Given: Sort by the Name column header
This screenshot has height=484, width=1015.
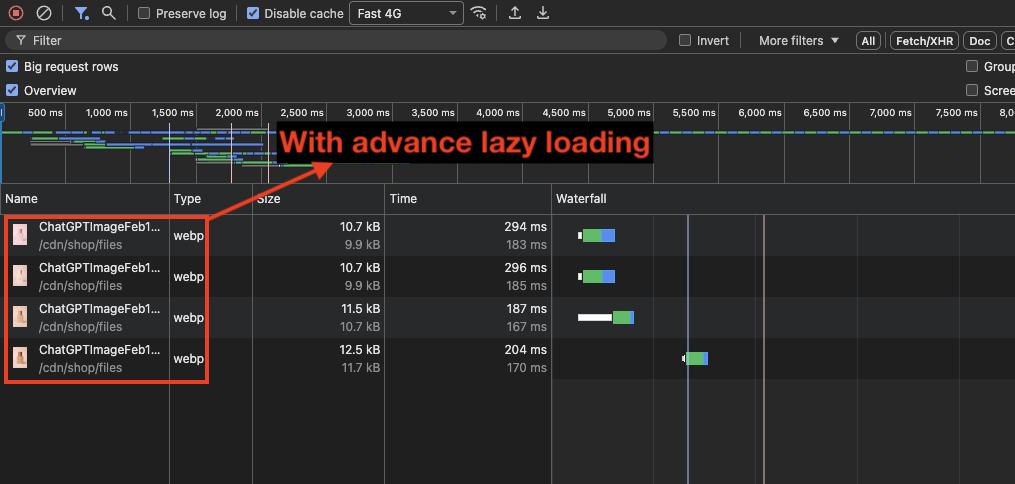Looking at the screenshot, I should click(85, 199).
